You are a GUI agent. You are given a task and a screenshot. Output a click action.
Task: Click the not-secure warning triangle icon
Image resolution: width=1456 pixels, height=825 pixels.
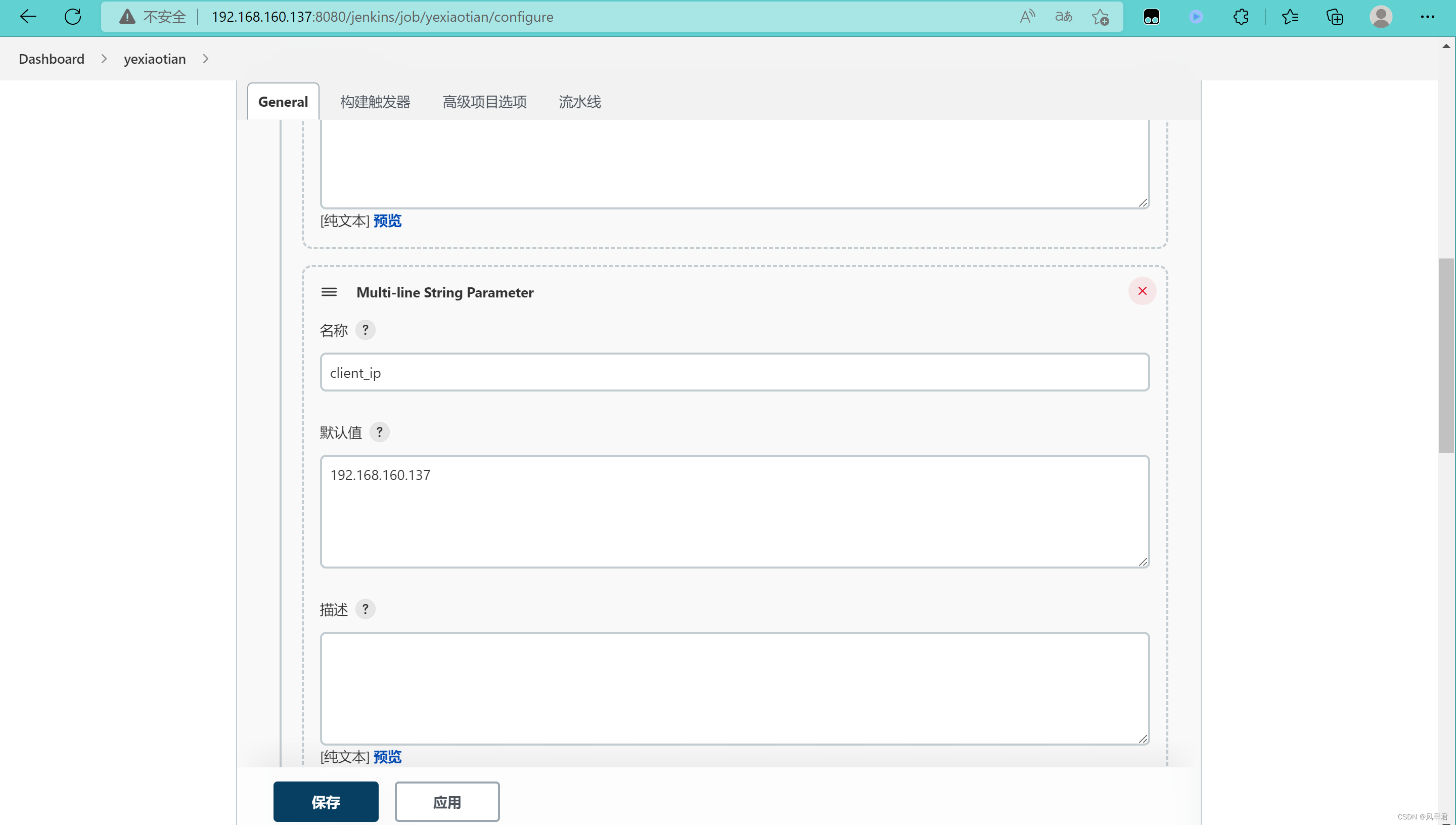click(127, 17)
